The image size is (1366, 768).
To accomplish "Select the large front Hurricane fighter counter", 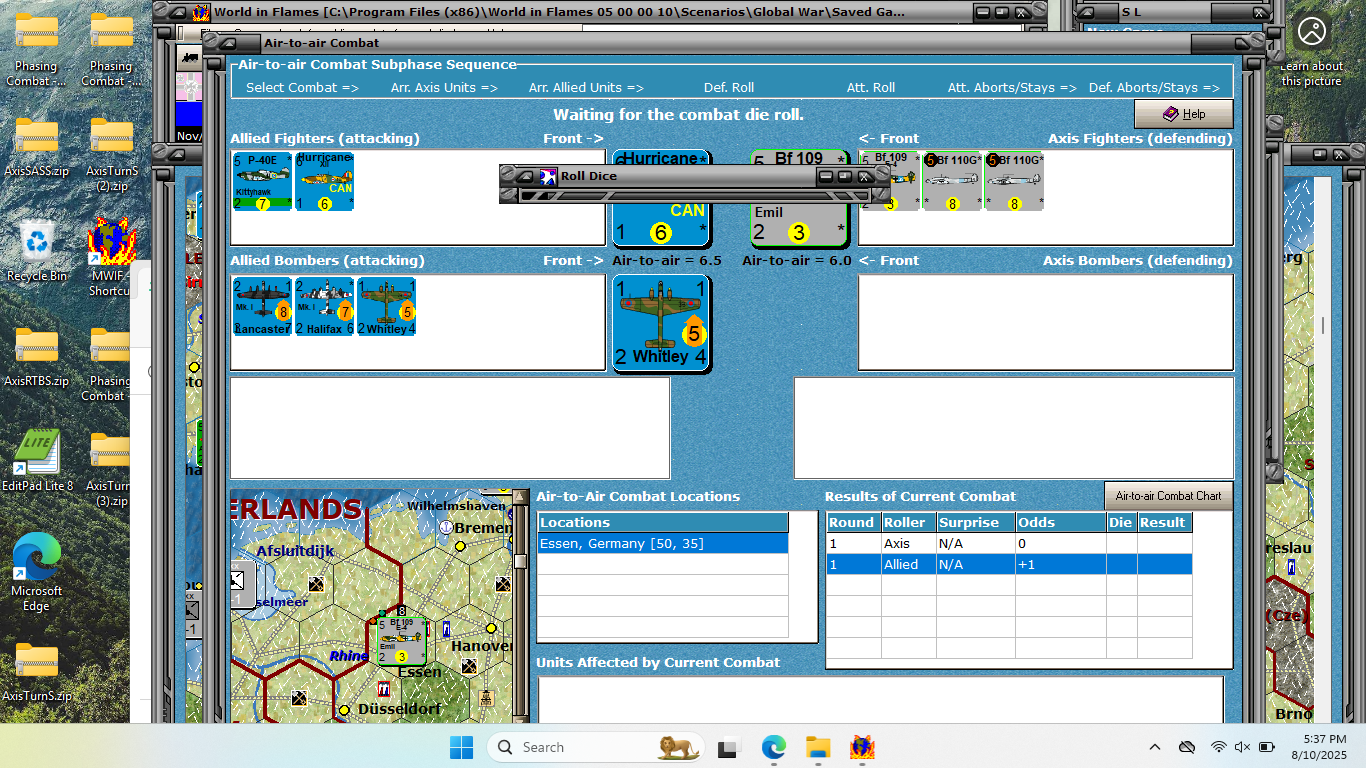I will [662, 224].
